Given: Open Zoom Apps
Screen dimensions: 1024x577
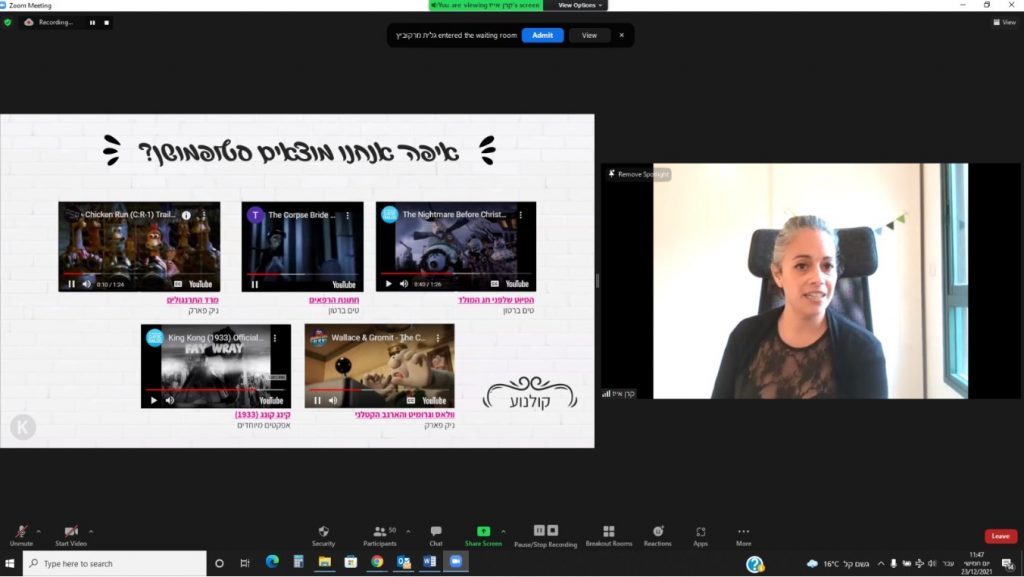Looking at the screenshot, I should [701, 535].
